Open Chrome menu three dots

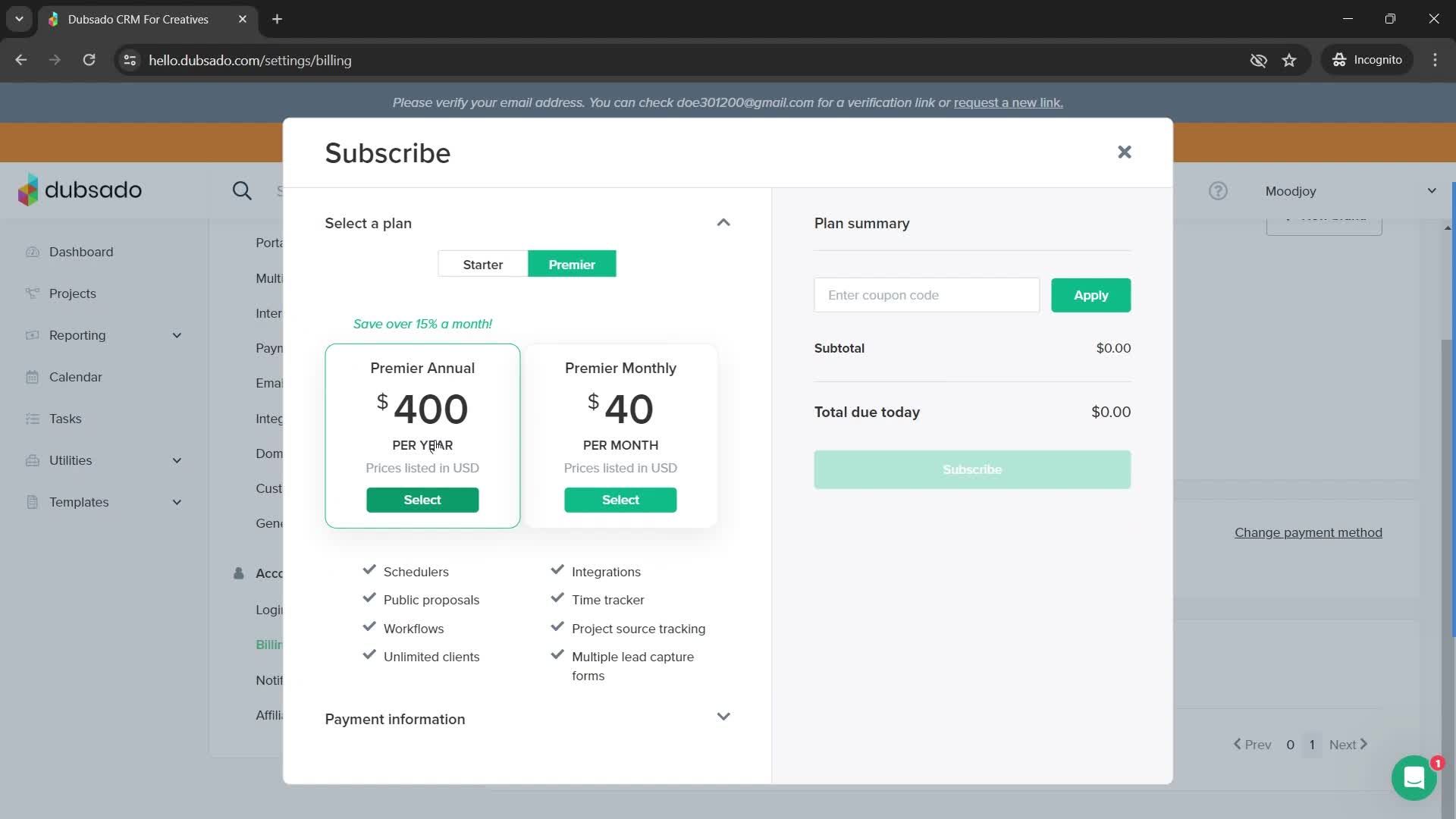1435,60
